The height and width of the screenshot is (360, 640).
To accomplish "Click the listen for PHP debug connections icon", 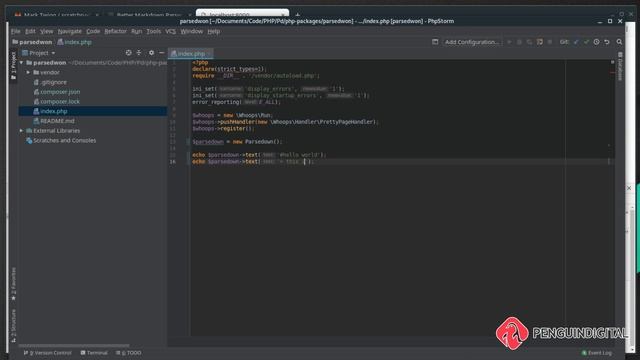I will (540, 42).
